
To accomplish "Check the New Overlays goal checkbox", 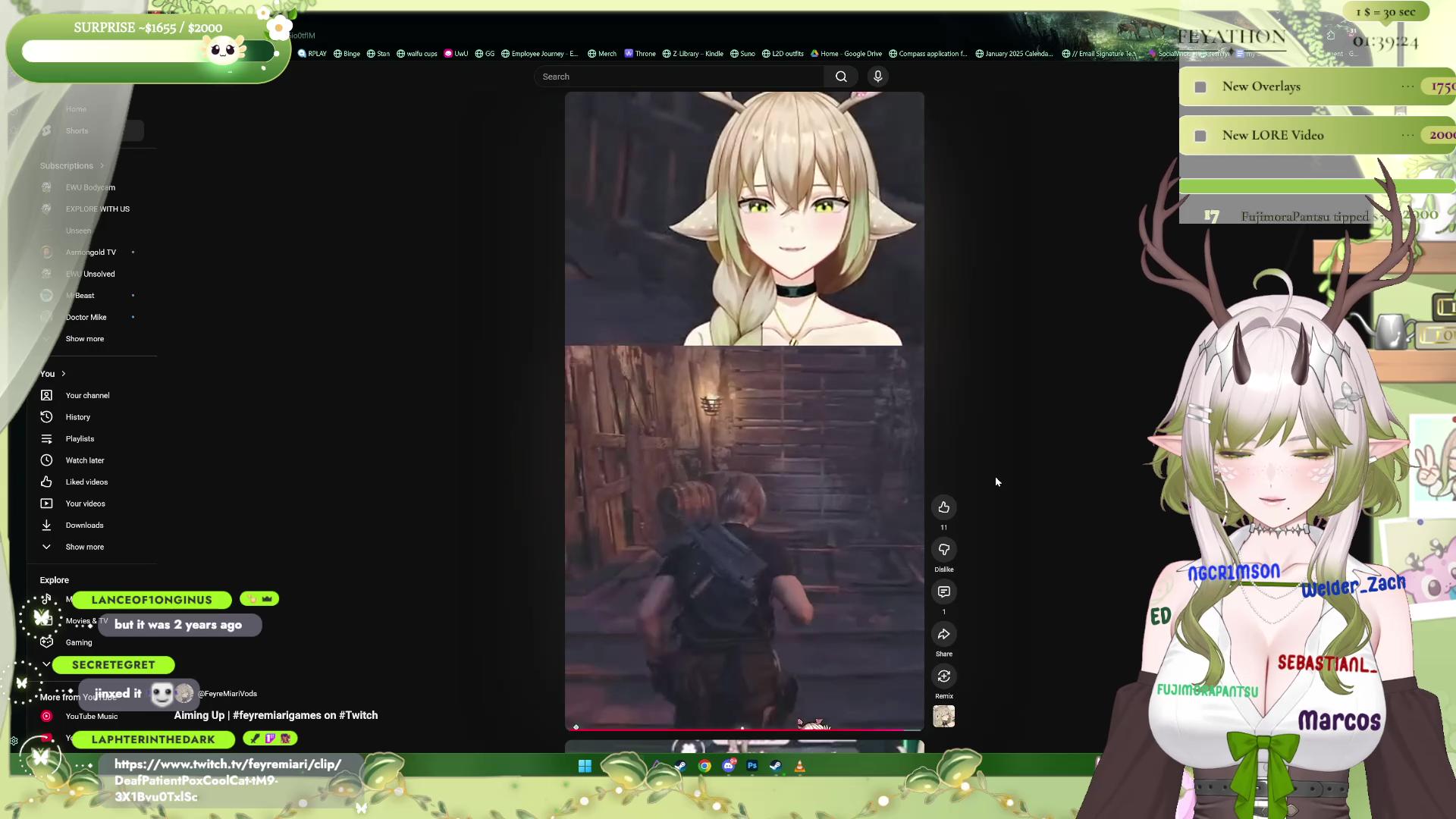I will point(1200,87).
